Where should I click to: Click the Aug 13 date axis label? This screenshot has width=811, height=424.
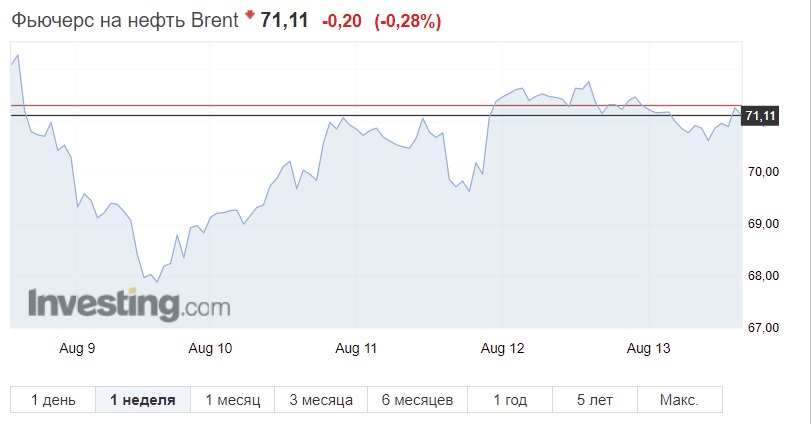click(x=648, y=348)
